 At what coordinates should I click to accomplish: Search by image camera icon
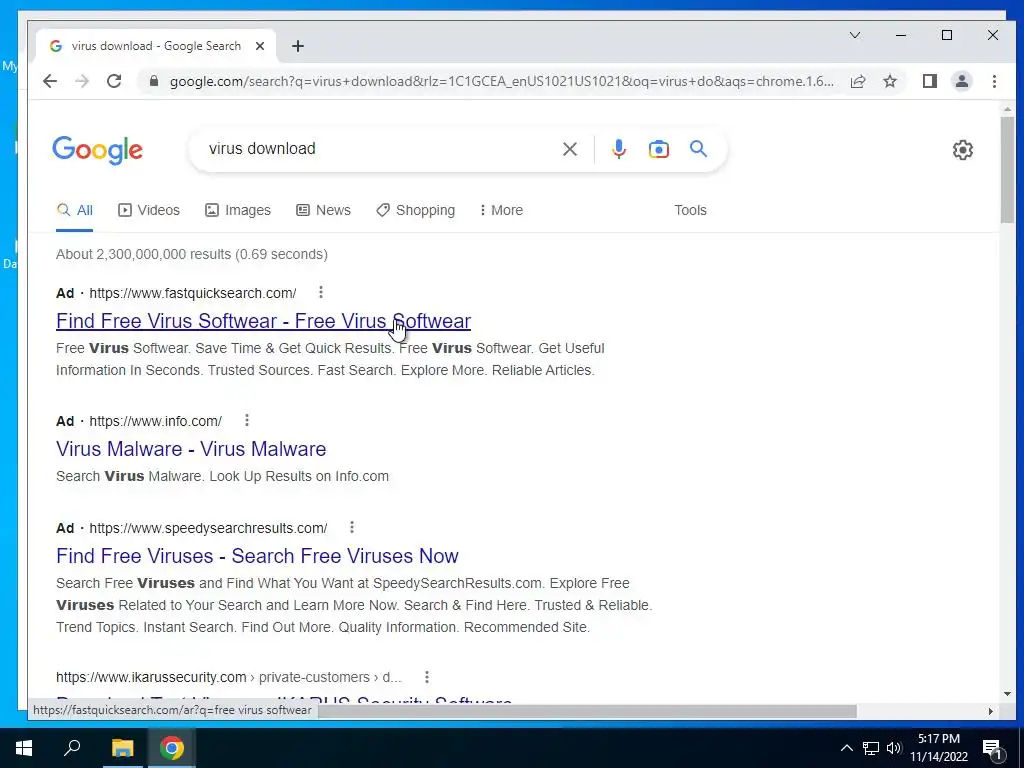click(658, 149)
